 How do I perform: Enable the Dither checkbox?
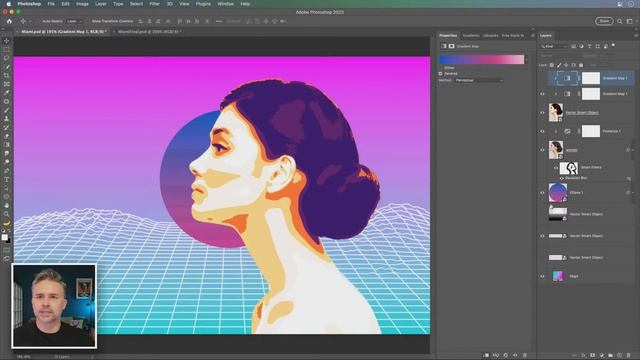[440, 68]
